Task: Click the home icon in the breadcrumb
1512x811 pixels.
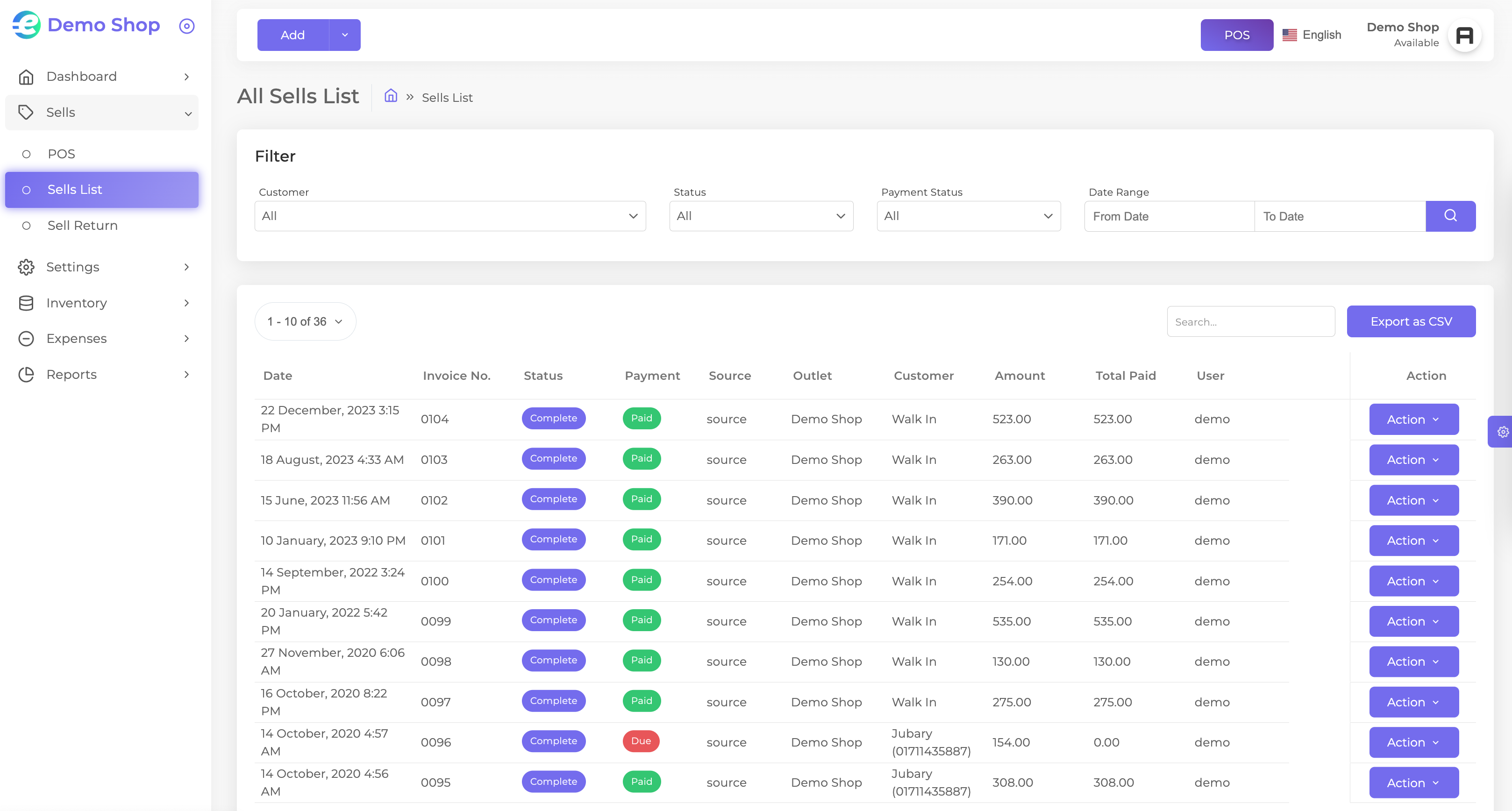Action: [x=391, y=96]
